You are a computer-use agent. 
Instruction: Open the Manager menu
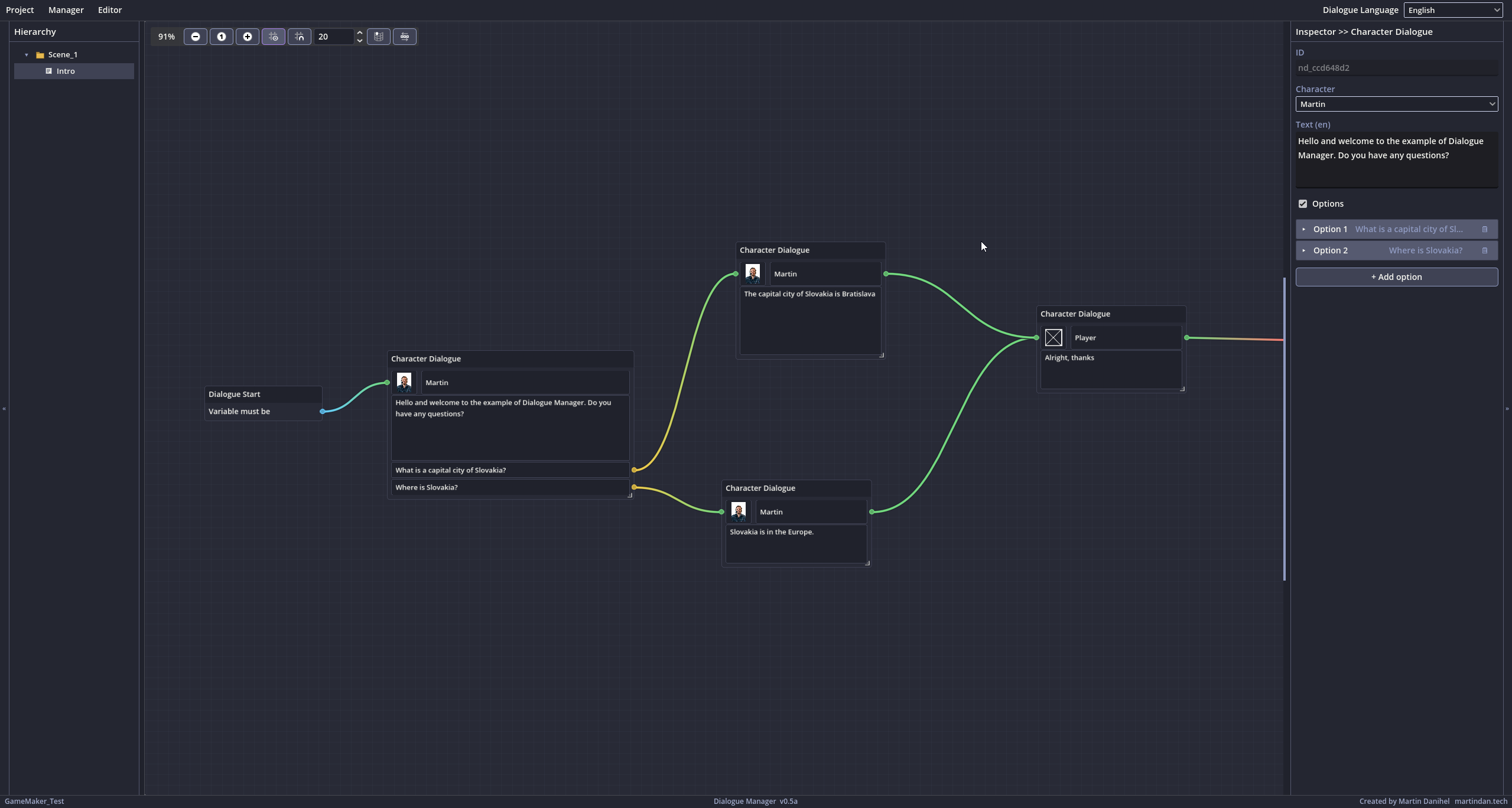66,10
